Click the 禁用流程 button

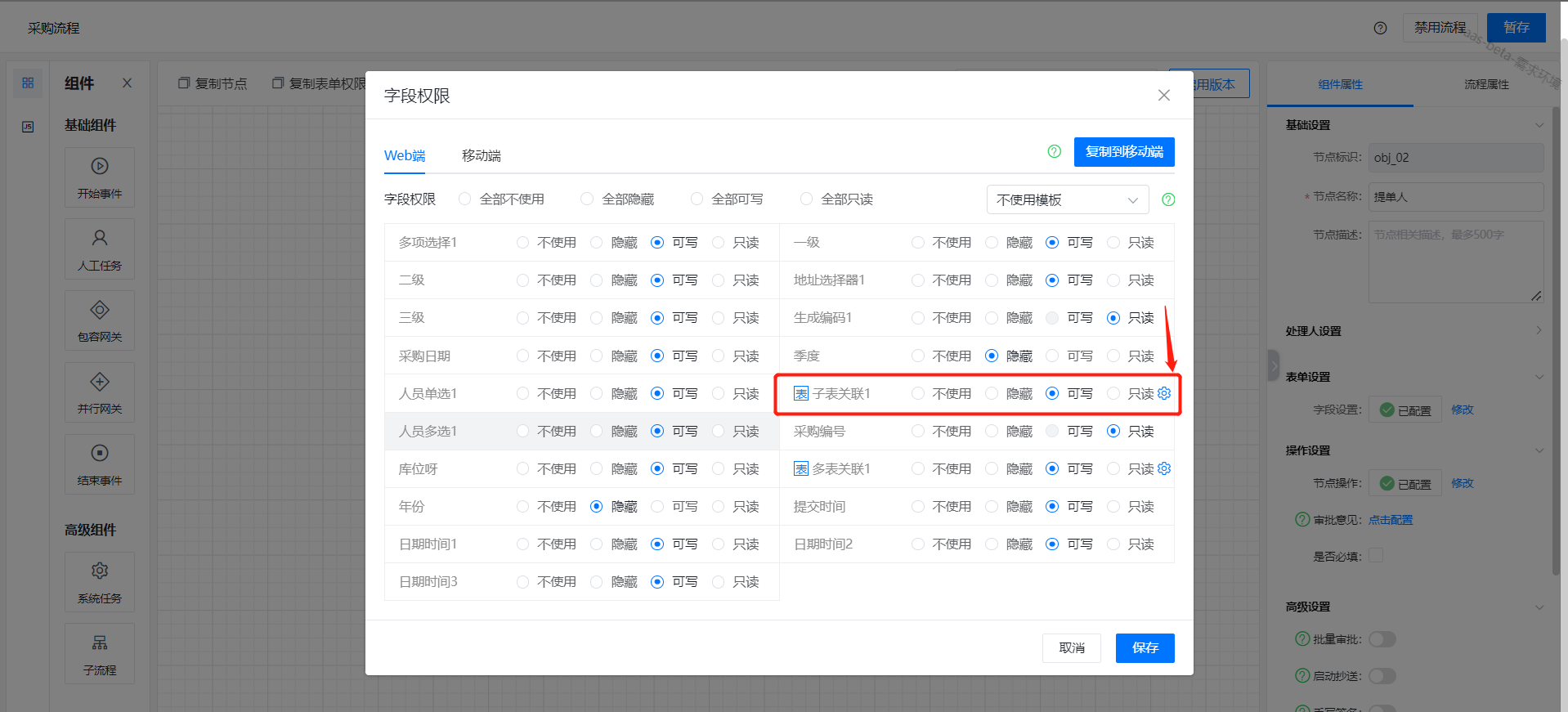point(1440,28)
